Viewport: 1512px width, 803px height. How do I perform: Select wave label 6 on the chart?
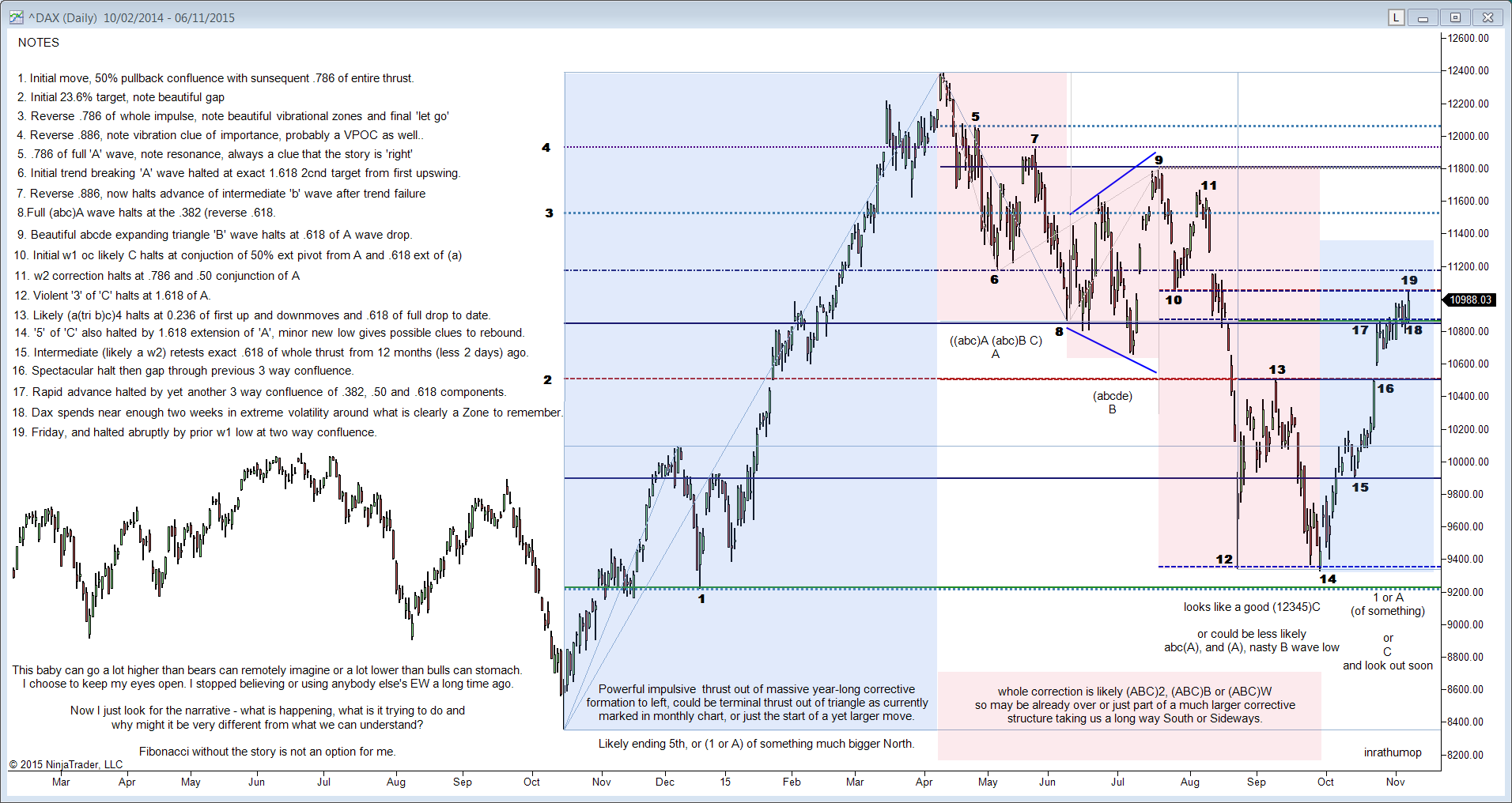[x=994, y=280]
